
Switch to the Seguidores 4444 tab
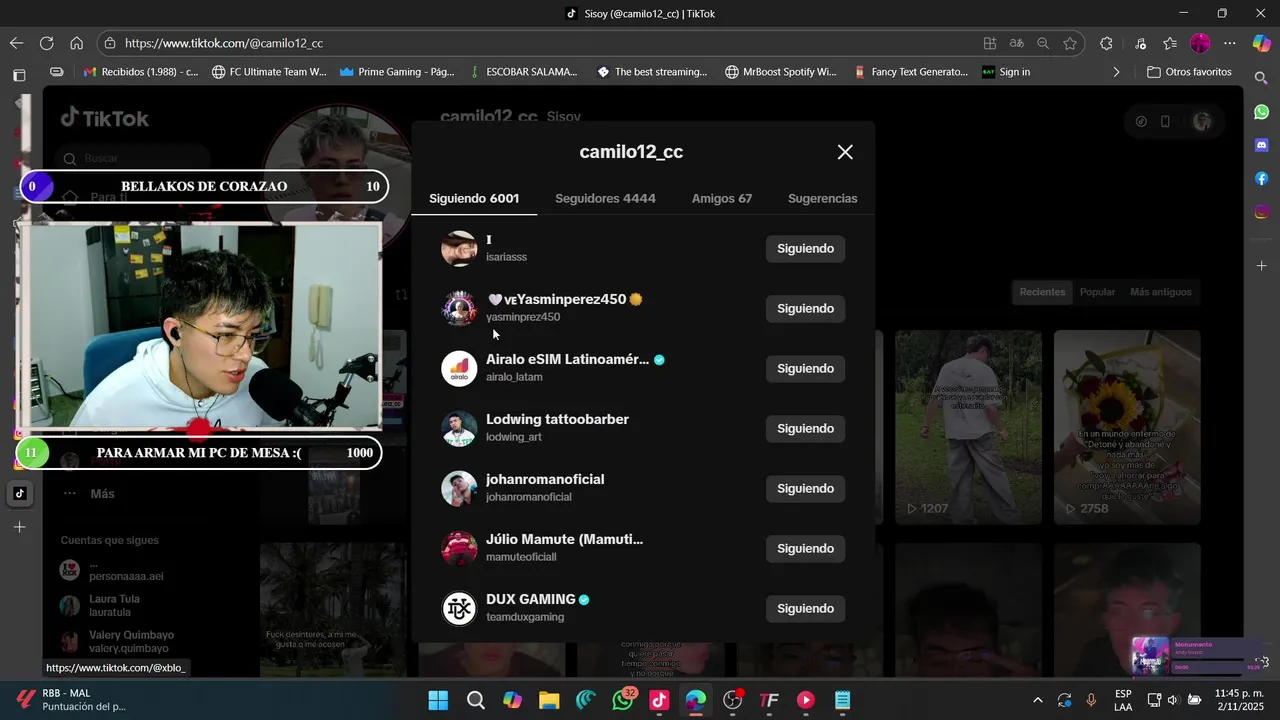coord(605,198)
